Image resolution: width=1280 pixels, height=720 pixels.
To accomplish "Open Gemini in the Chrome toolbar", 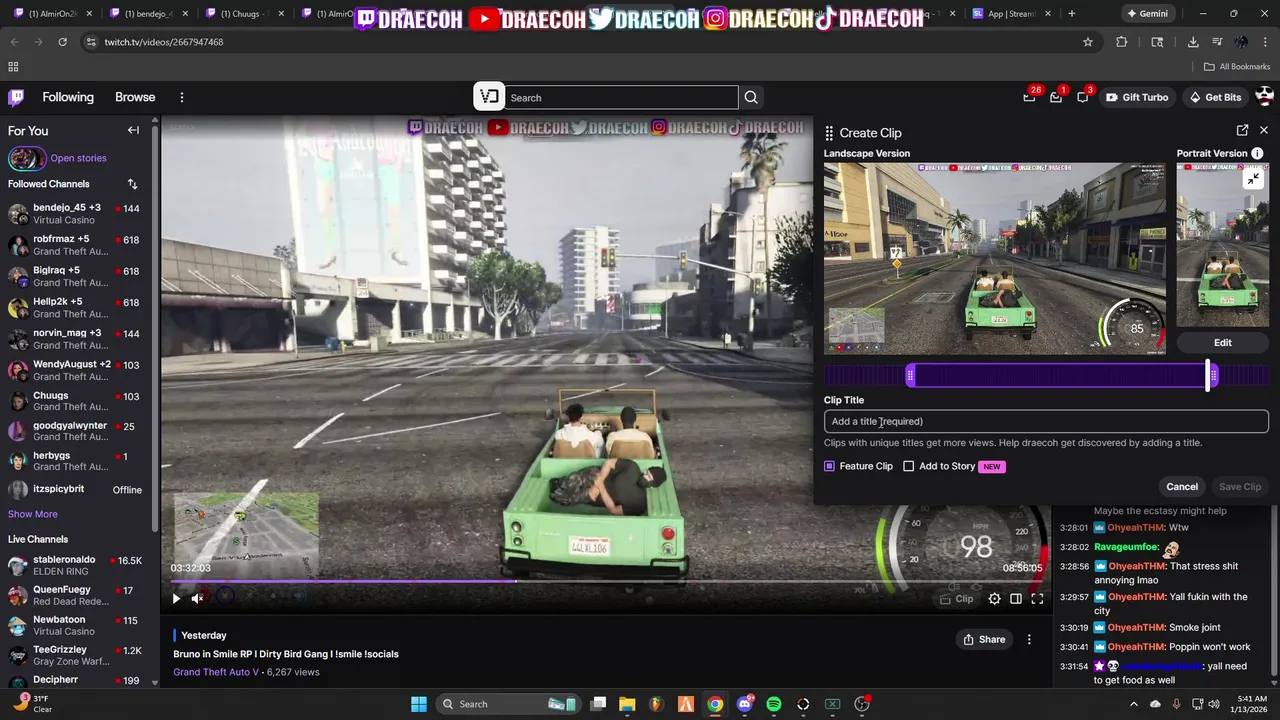I will (1146, 14).
